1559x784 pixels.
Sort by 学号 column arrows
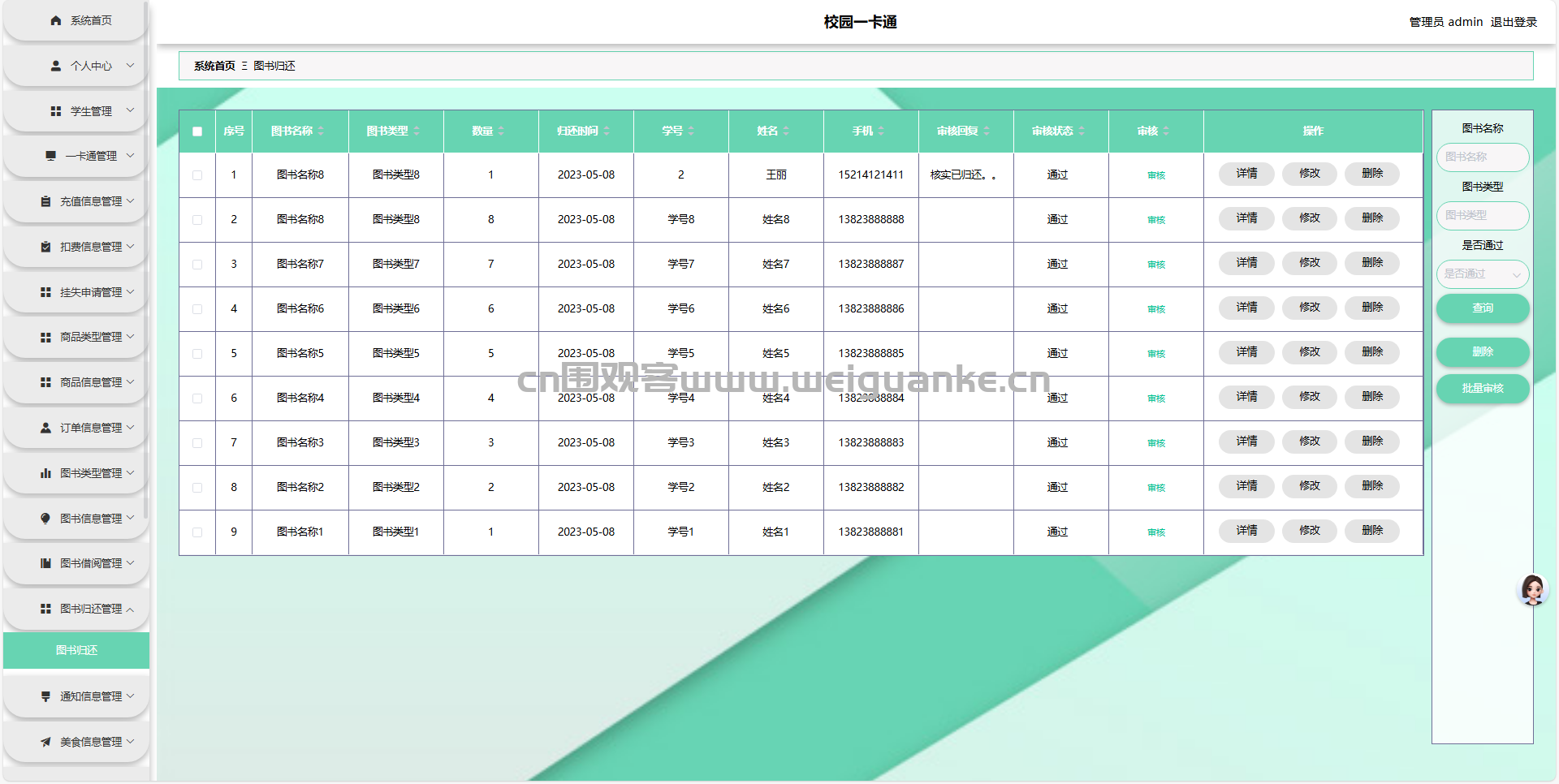(691, 131)
